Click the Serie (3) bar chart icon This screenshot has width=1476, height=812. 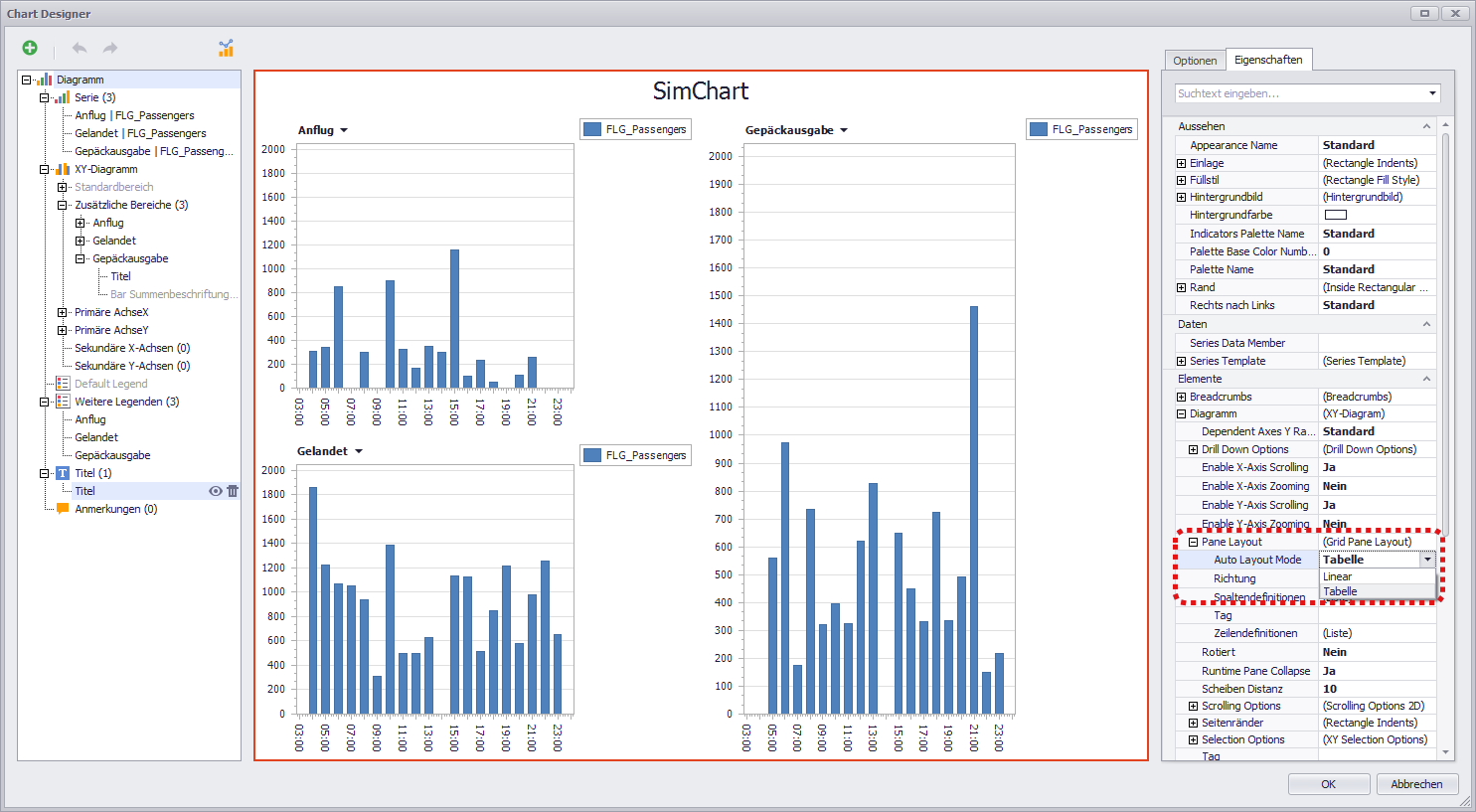click(x=63, y=97)
